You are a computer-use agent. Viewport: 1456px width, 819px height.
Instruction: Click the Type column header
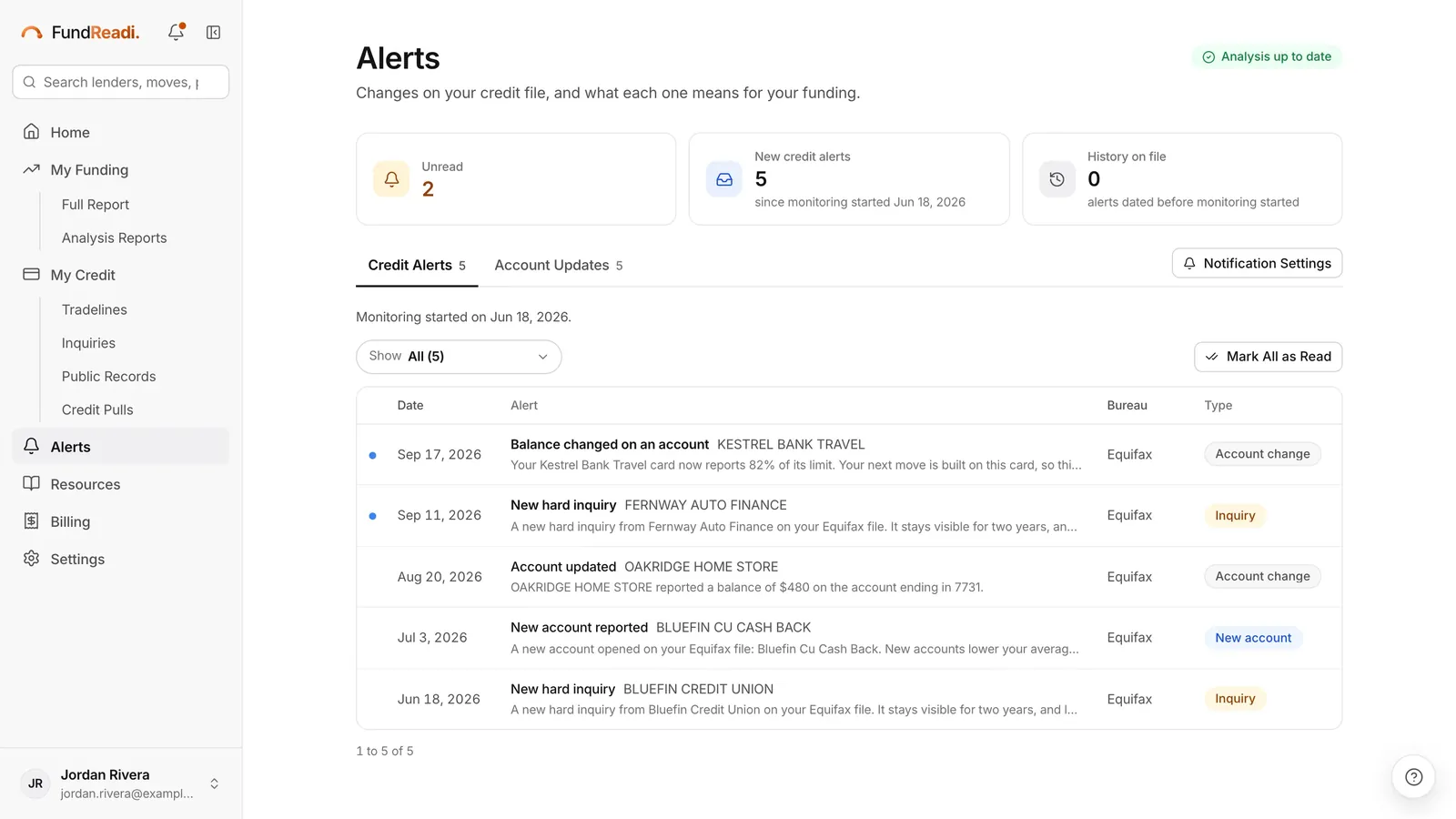tap(1218, 406)
